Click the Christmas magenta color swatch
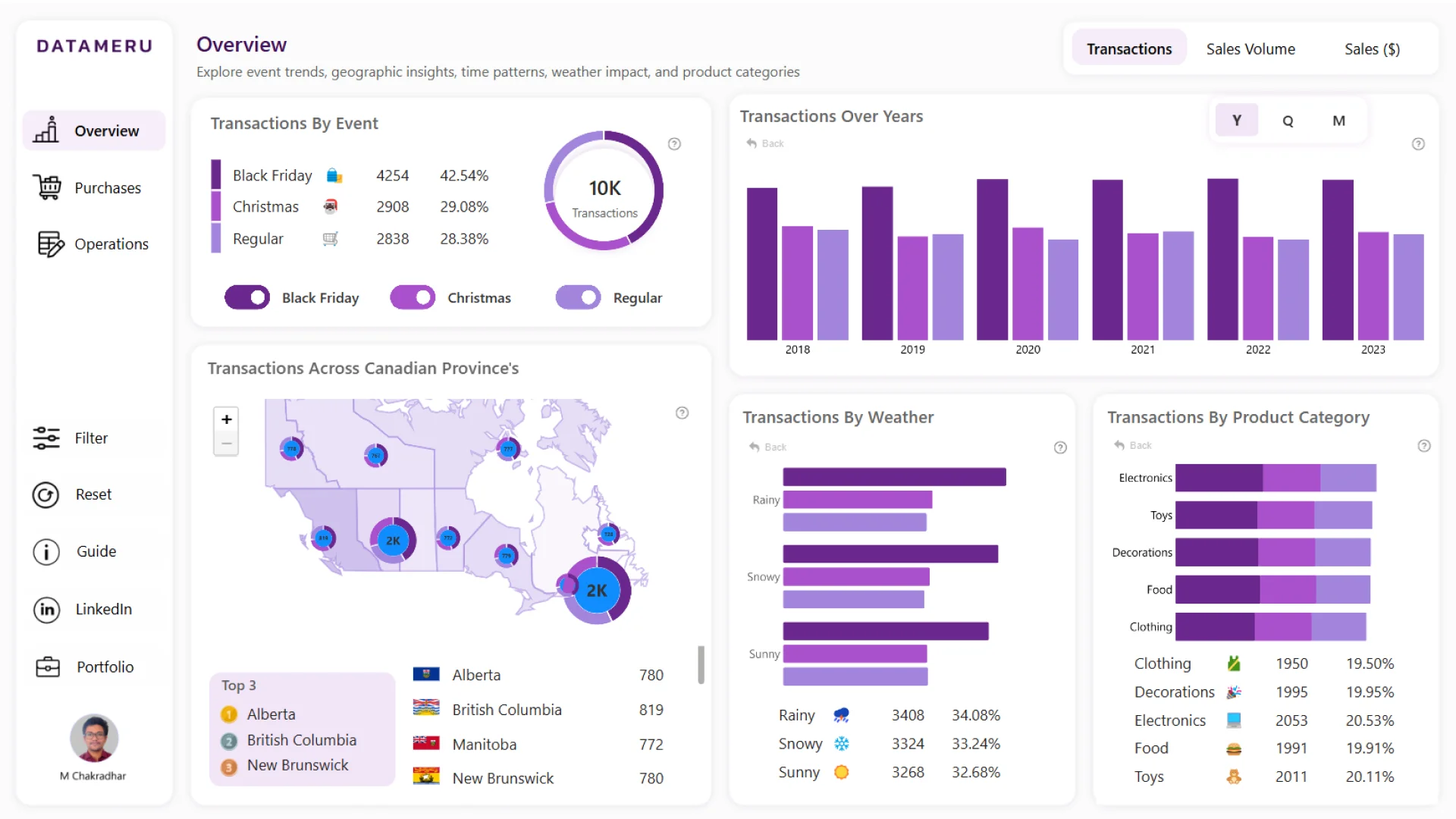Viewport: 1456px width, 819px height. pyautogui.click(x=216, y=206)
